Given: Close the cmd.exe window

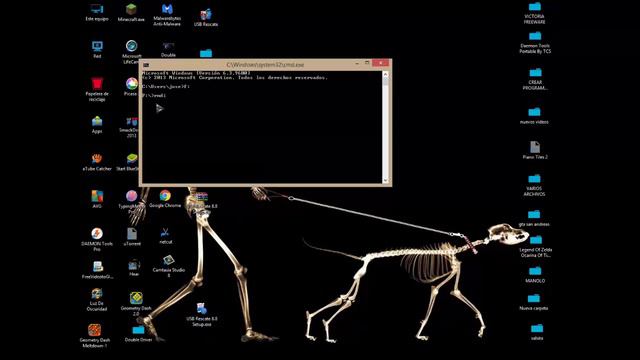Looking at the screenshot, I should tap(380, 63).
